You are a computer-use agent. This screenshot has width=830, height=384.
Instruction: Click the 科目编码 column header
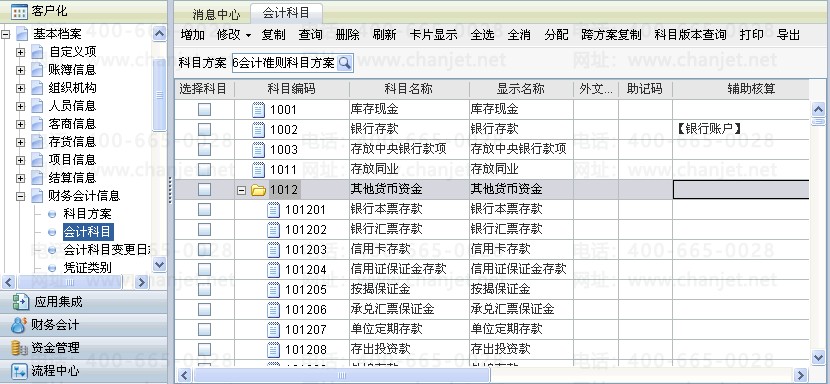292,89
